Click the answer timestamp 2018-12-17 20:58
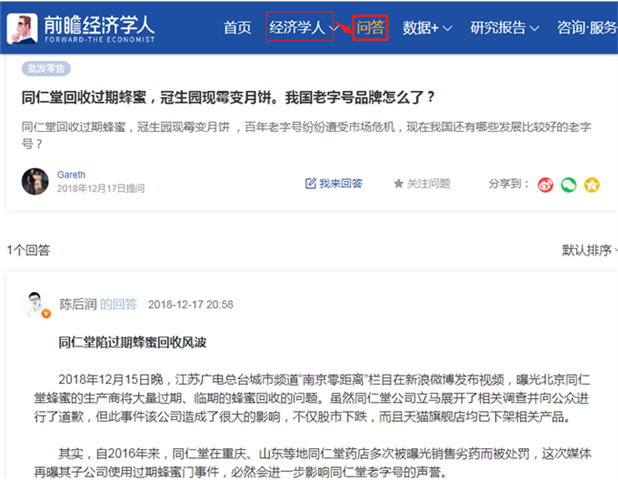Screen dimensions: 618x480 tap(190, 305)
